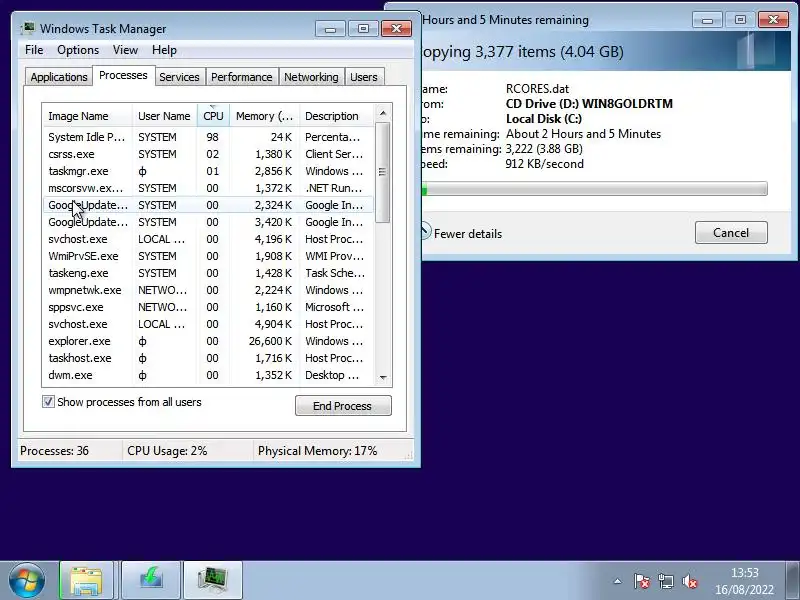The width and height of the screenshot is (800, 600).
Task: Sort by the User Name column
Action: coord(164,116)
